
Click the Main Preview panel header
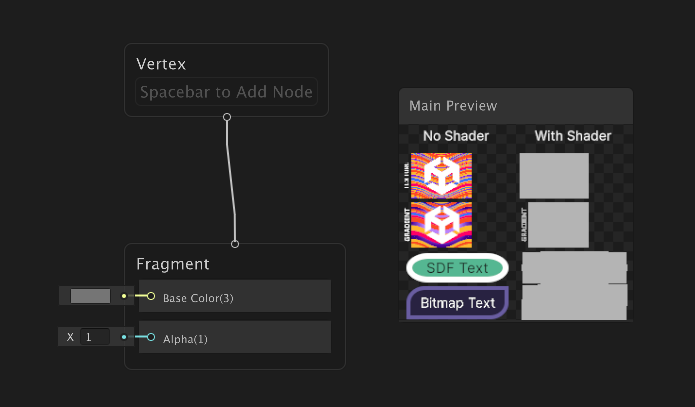(515, 106)
